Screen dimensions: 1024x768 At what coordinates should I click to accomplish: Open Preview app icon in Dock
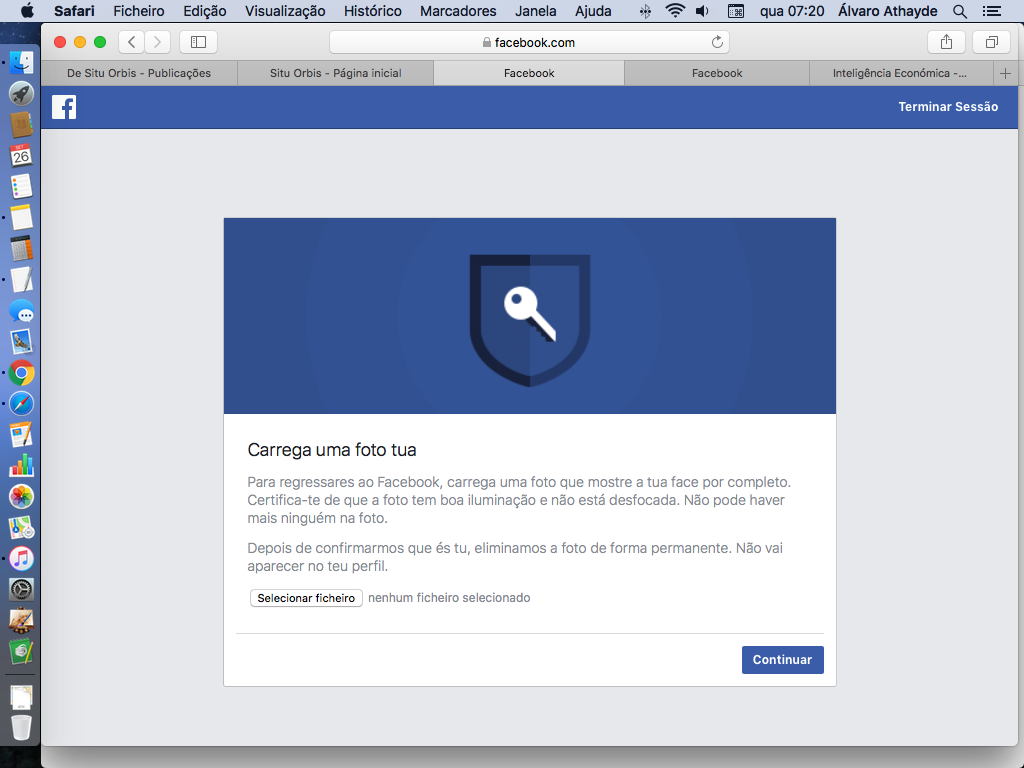[x=22, y=342]
